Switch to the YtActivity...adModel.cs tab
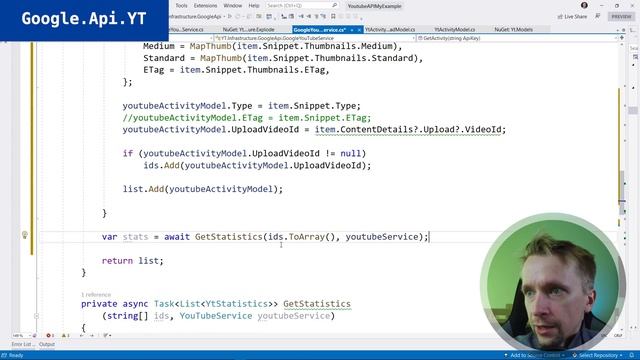Image resolution: width=640 pixels, height=360 pixels. 390,29
